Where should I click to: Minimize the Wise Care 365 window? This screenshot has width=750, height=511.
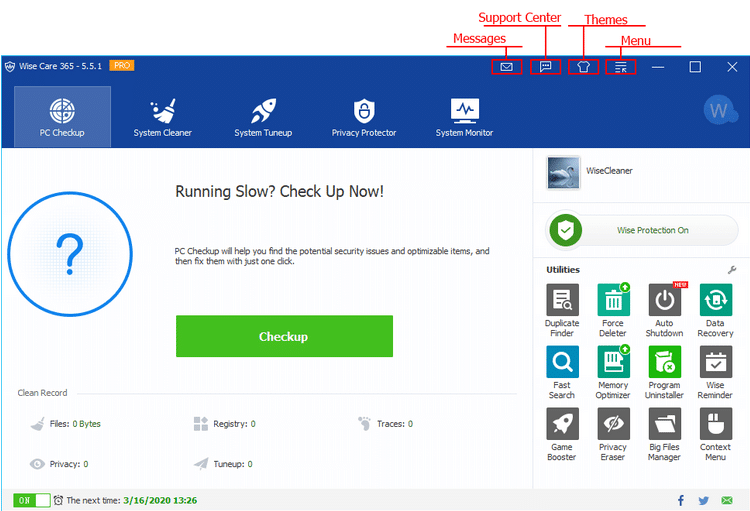(658, 67)
